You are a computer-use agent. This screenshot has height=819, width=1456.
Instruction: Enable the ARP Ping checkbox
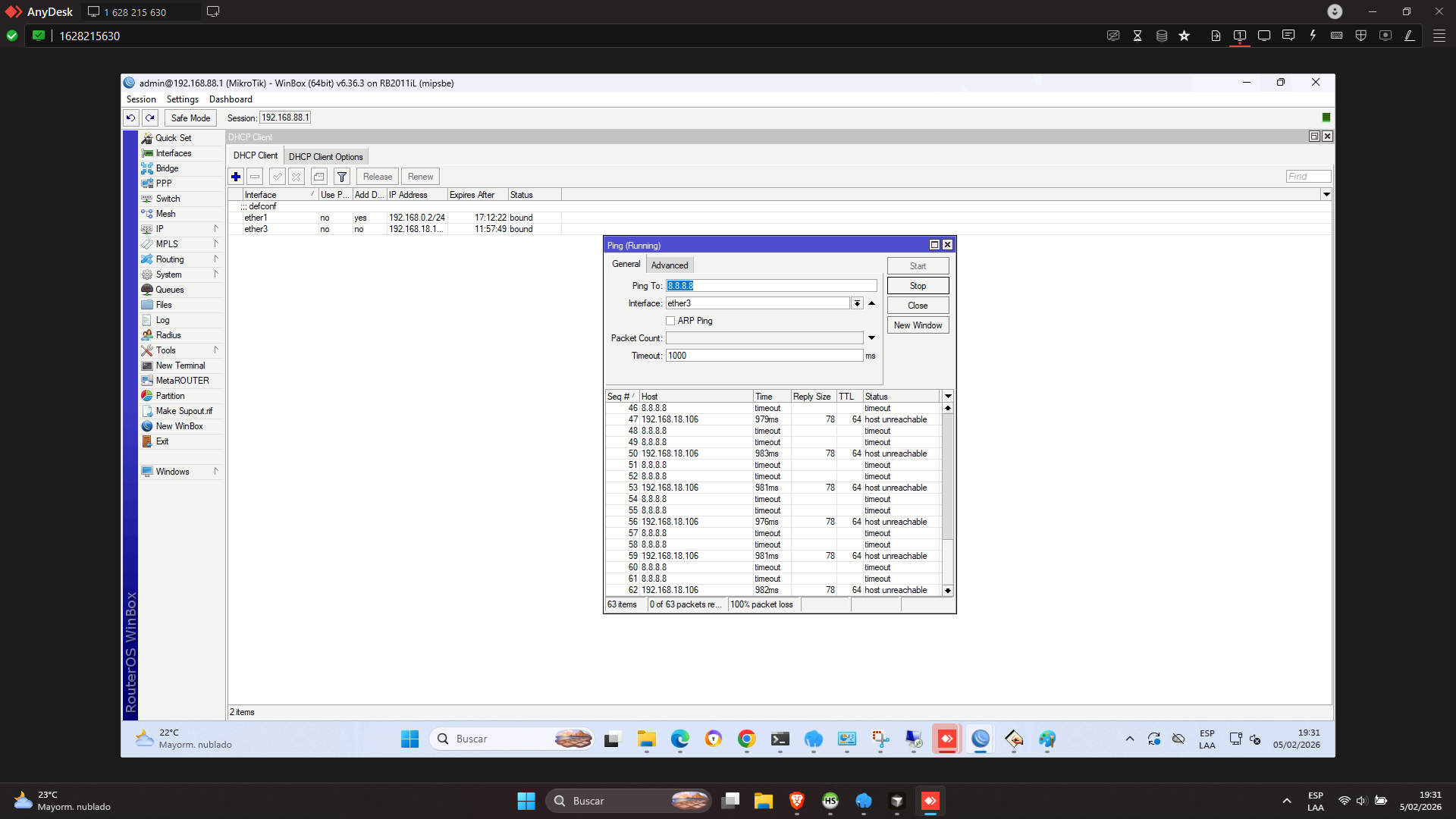(x=670, y=321)
